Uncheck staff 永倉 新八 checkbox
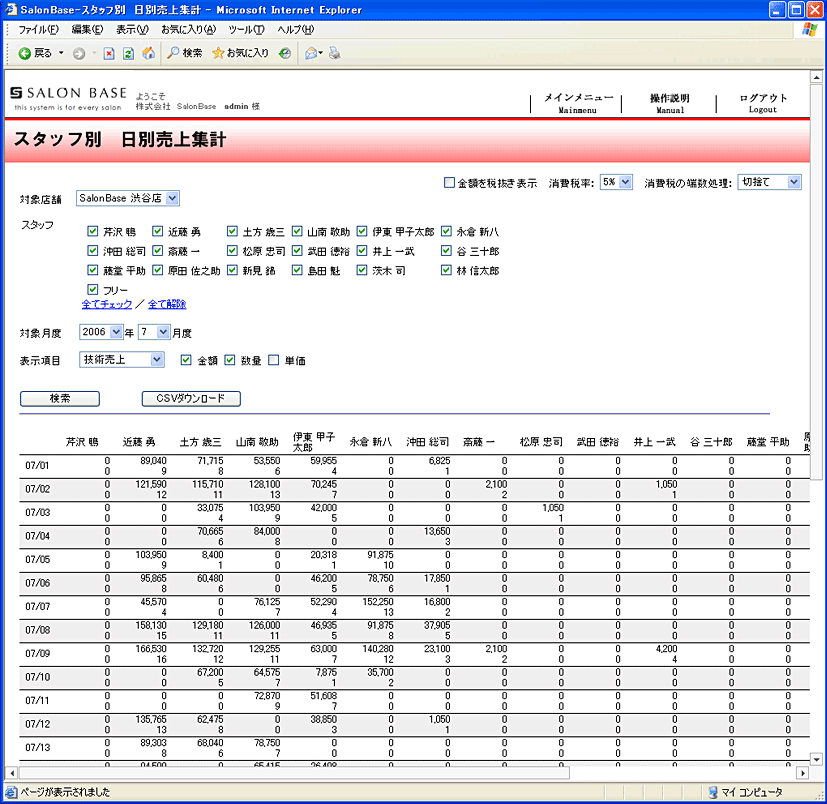The width and height of the screenshot is (827, 804). click(x=446, y=231)
